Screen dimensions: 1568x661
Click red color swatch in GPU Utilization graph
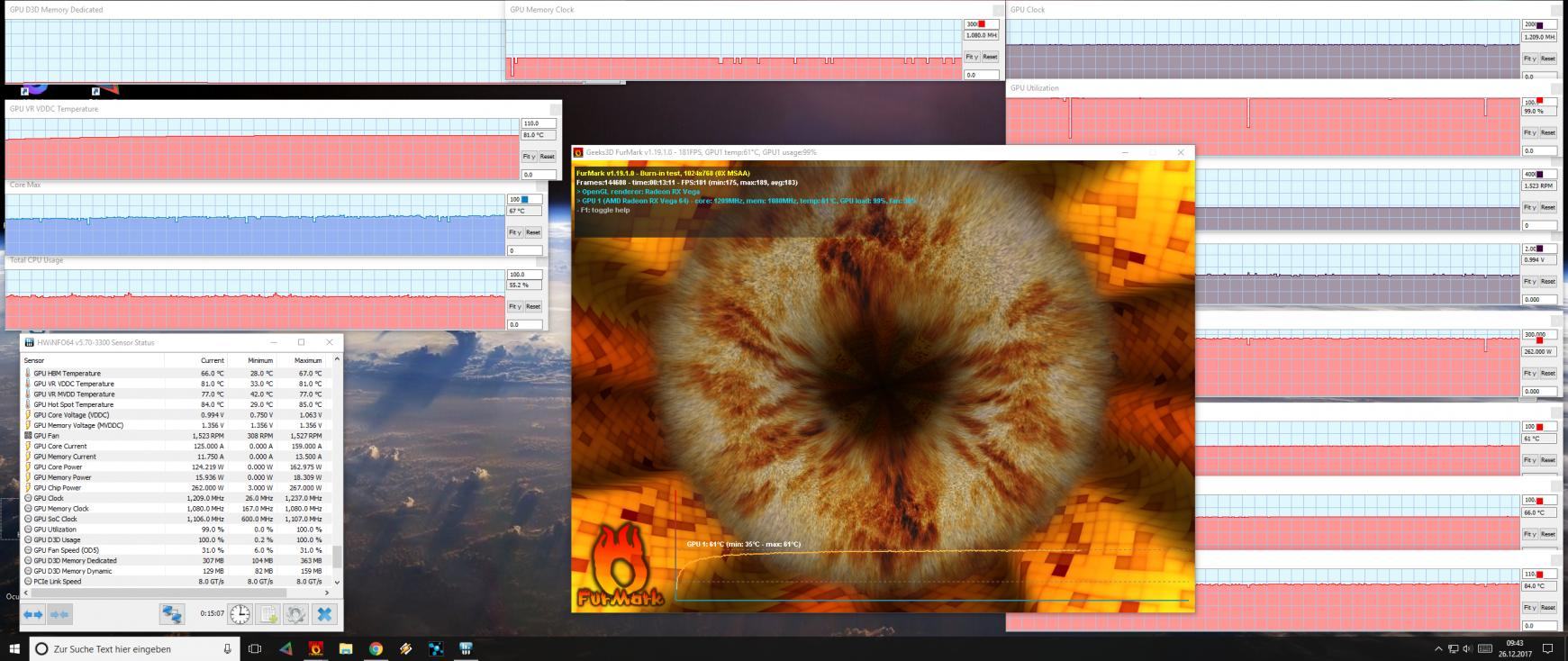(1540, 101)
